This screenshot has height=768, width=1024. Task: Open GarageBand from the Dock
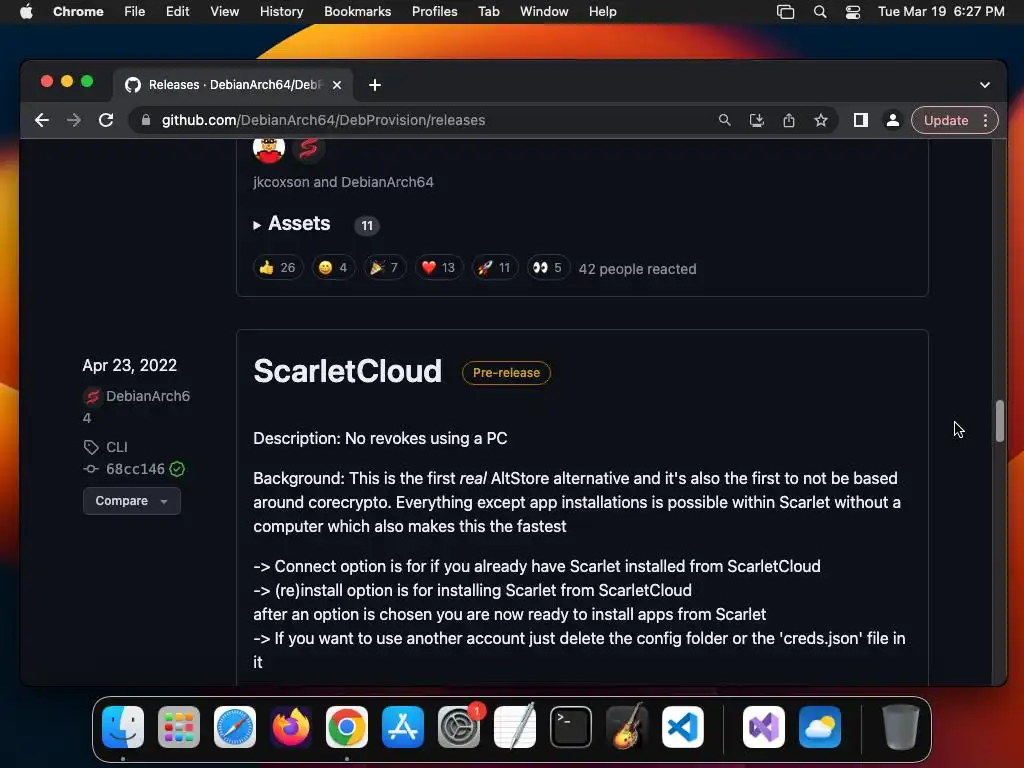click(x=627, y=727)
